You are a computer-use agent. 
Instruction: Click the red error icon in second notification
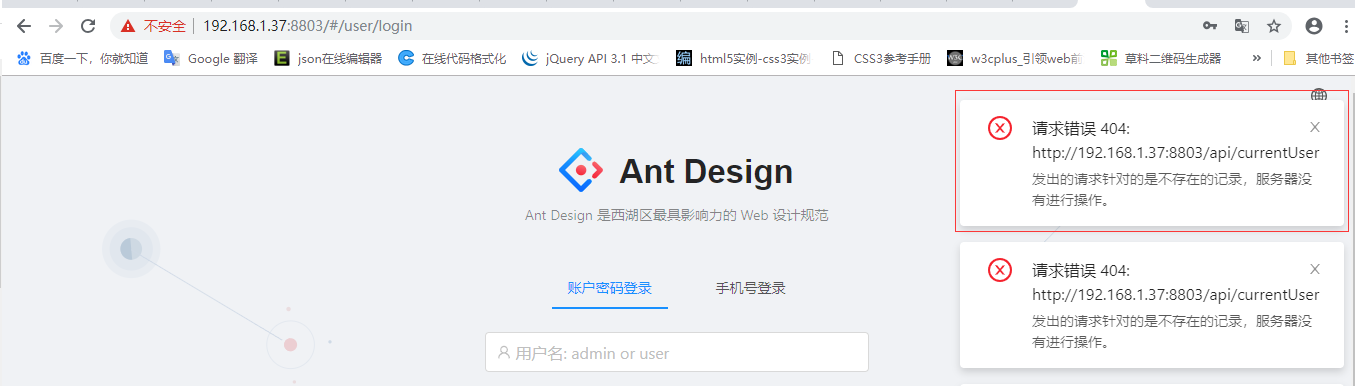click(x=1000, y=270)
